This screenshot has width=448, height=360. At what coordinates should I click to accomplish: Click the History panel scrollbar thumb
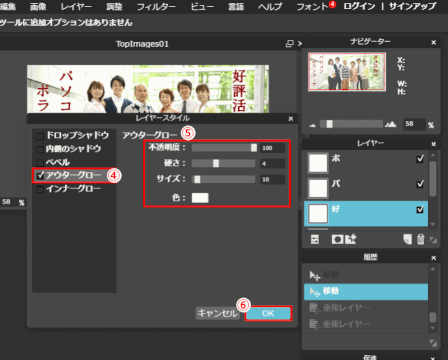coord(433,317)
